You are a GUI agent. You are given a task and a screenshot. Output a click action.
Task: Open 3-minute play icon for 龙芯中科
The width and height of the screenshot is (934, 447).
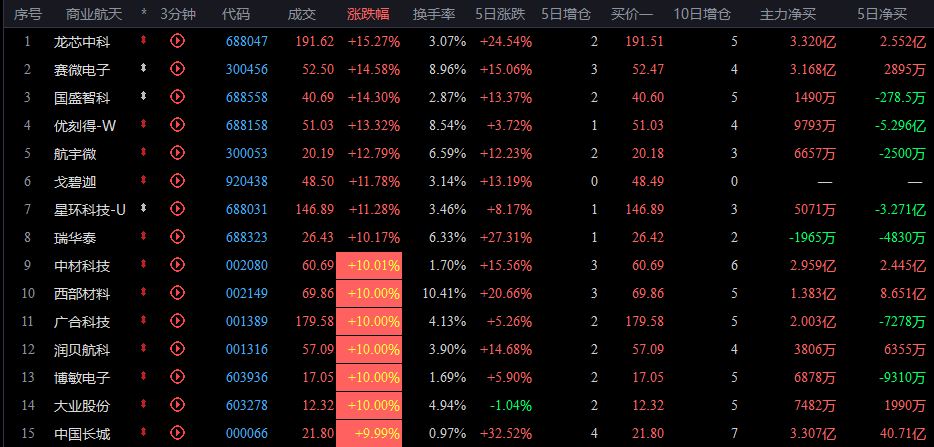[178, 41]
